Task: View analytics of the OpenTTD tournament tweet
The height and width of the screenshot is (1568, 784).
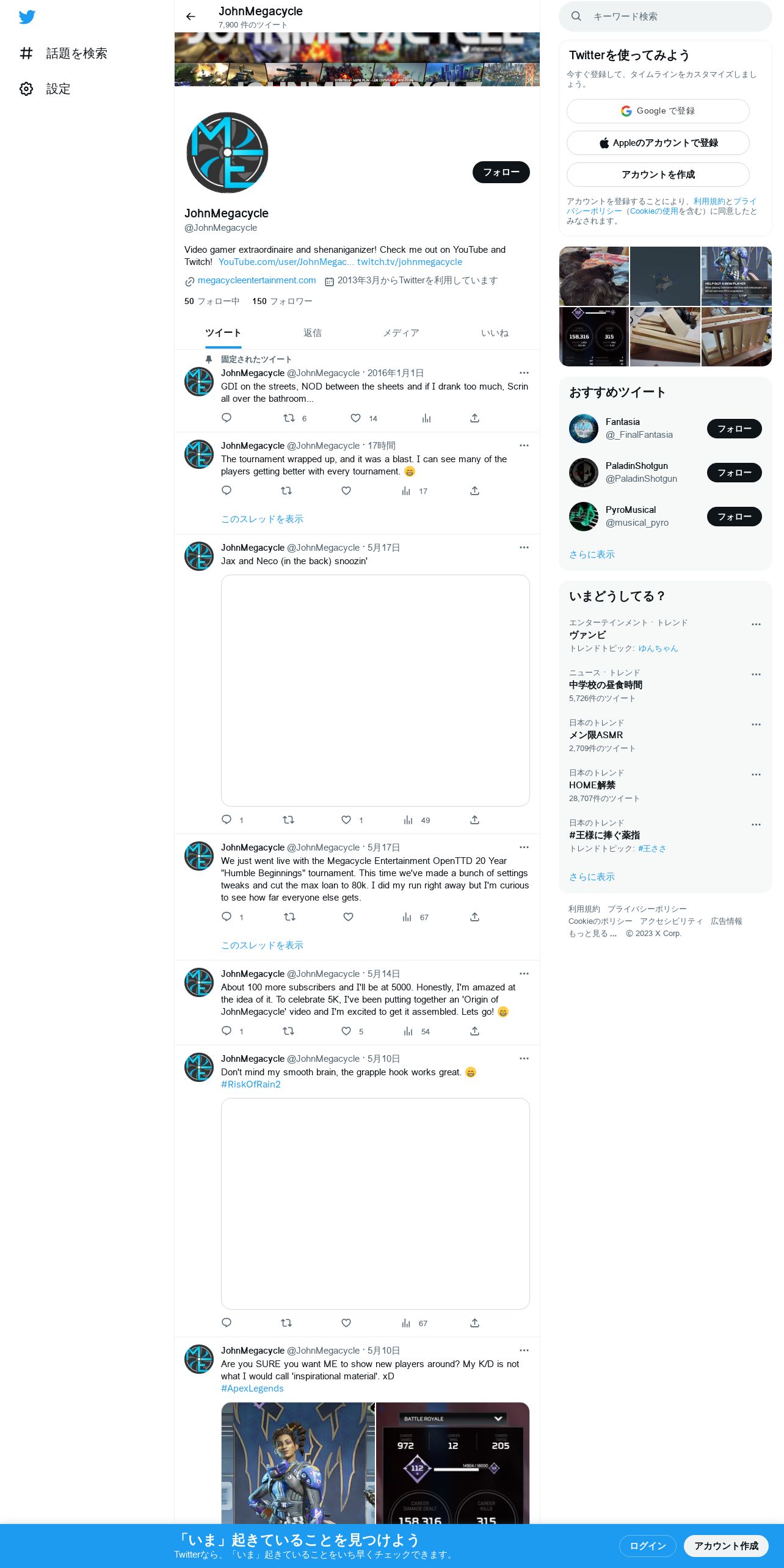Action: coord(407,917)
